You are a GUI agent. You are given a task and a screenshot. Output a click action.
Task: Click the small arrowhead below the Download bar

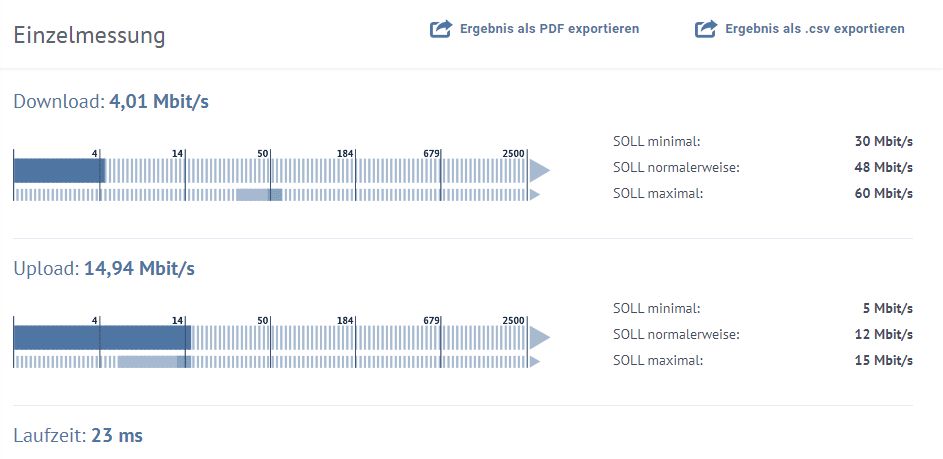click(535, 194)
